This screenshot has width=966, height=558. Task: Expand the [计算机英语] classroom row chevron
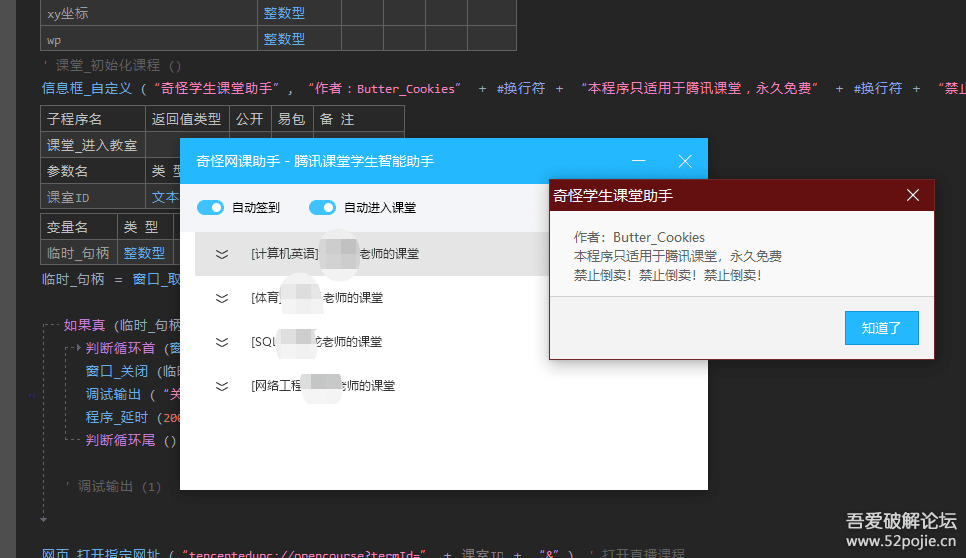pos(222,254)
